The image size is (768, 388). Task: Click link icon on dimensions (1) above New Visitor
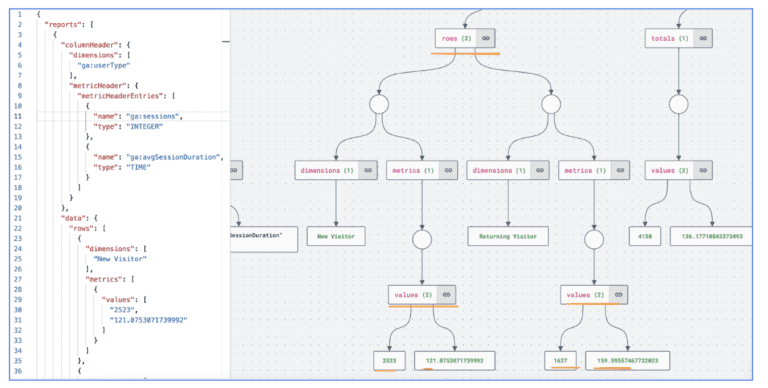point(368,170)
